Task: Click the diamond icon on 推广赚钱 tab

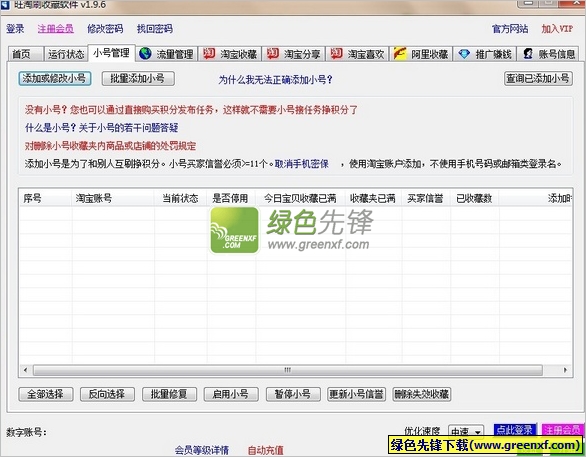Action: click(x=464, y=54)
